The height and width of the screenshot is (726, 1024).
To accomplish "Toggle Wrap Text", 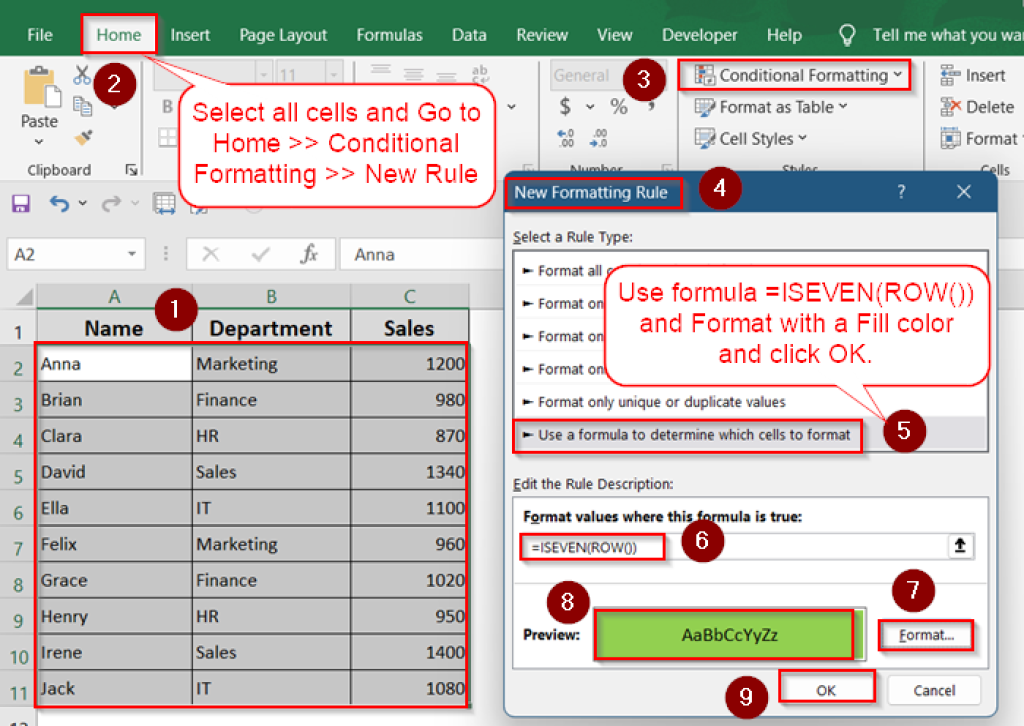I will pos(480,72).
